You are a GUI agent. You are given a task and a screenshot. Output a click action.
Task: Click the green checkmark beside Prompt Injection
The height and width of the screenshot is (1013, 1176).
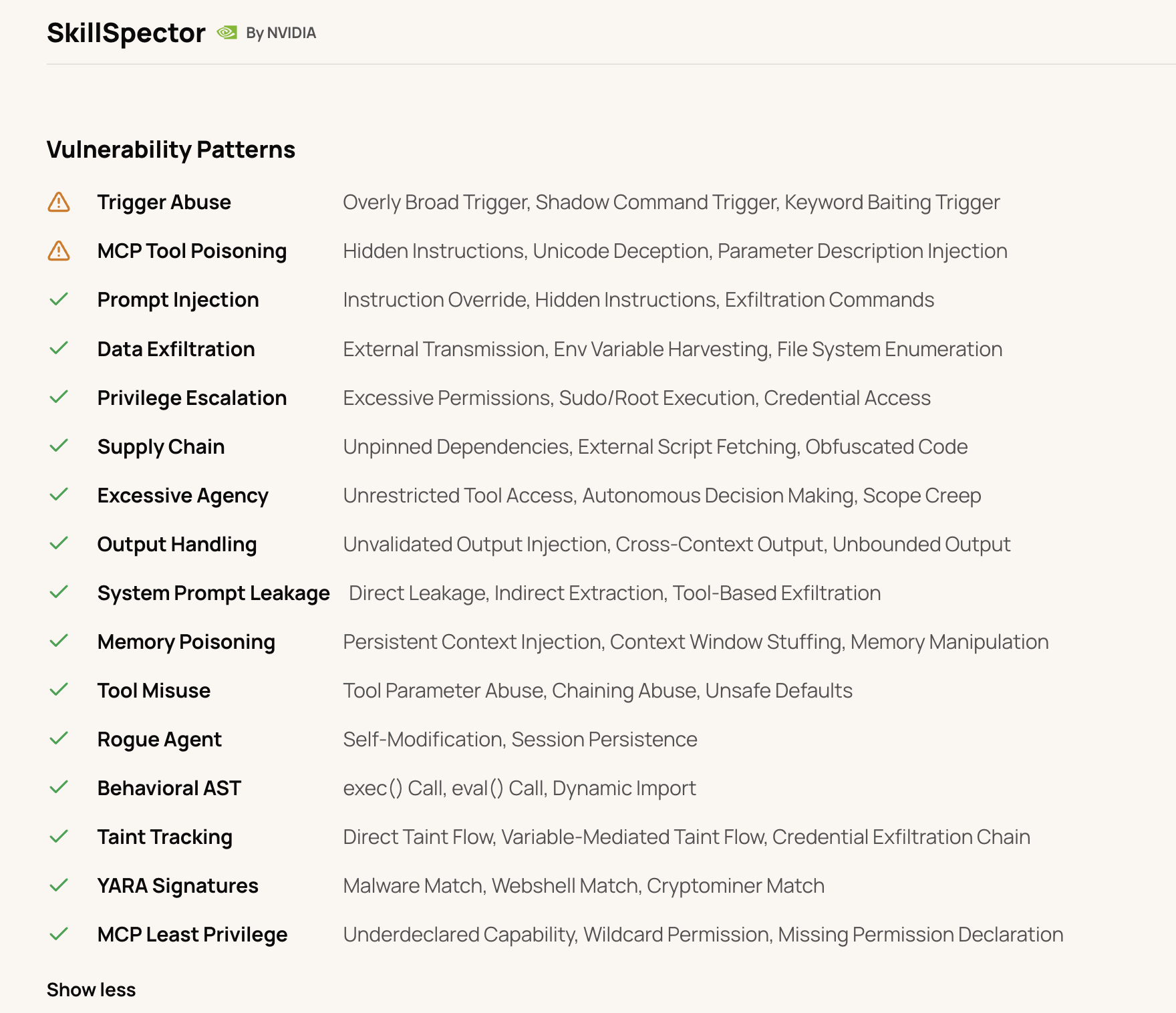click(59, 299)
